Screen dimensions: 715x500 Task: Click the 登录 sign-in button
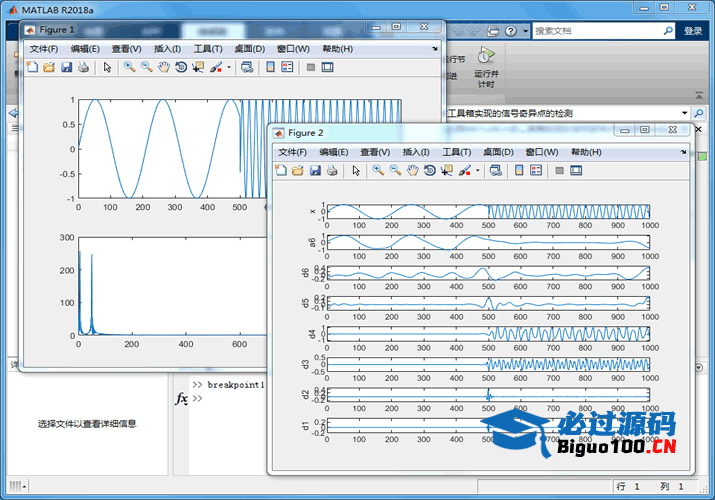[693, 31]
